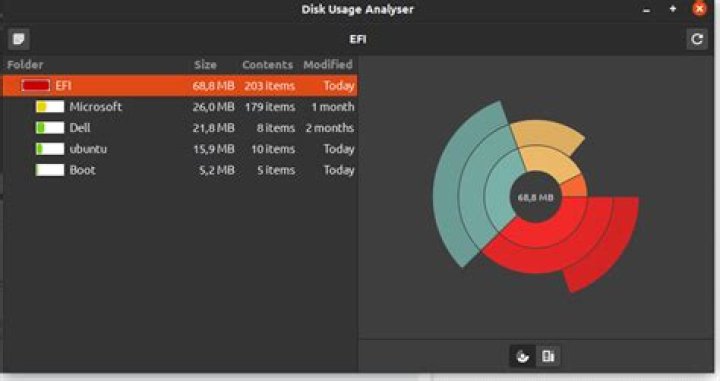This screenshot has height=381, width=720.
Task: Switch to treemap chart view
Action: click(x=548, y=356)
